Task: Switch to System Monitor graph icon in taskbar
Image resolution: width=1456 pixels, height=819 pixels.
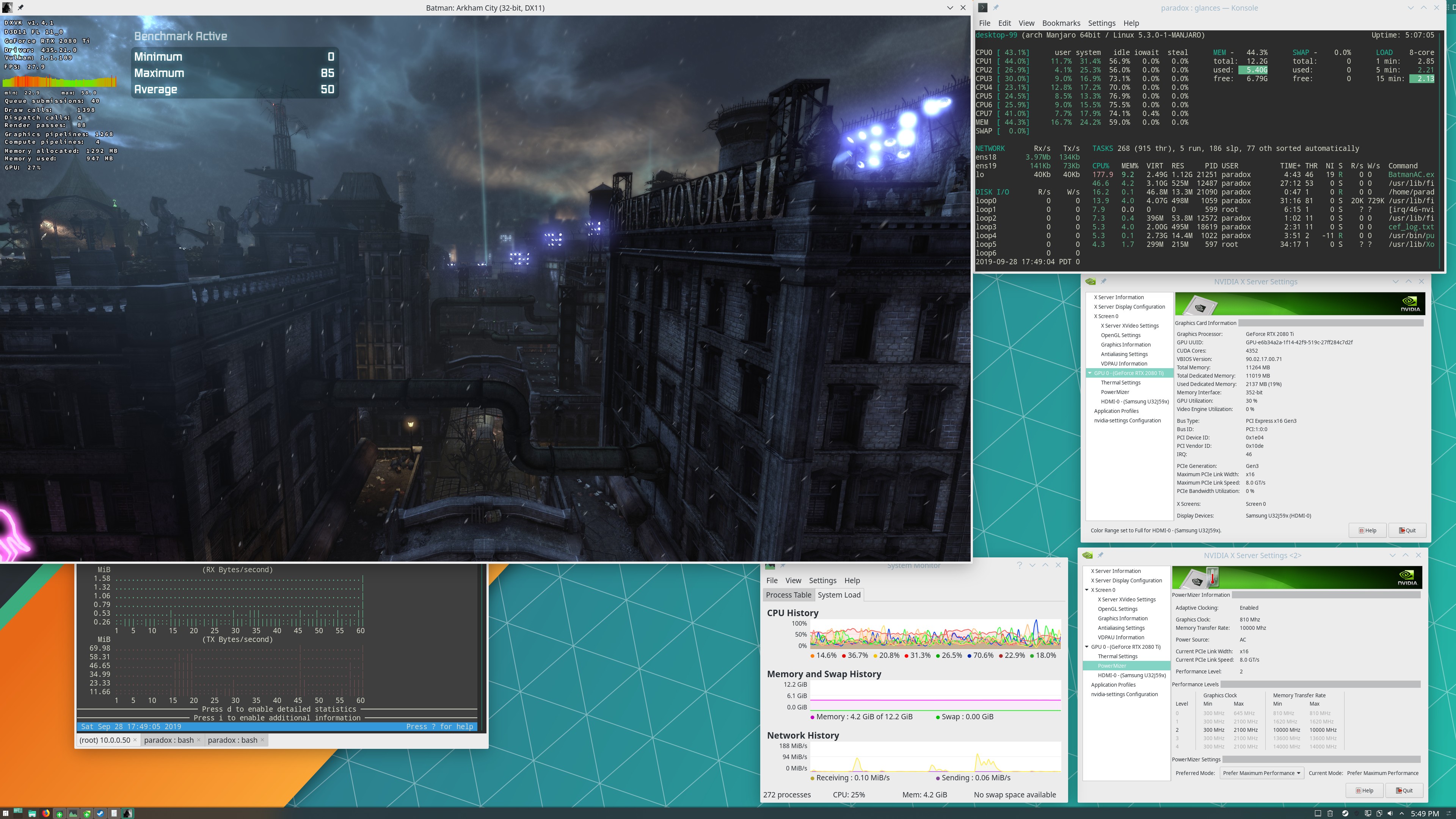Action: pyautogui.click(x=73, y=813)
